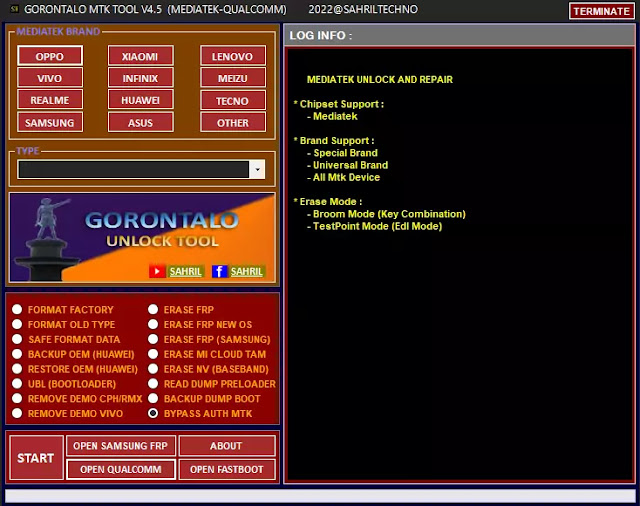
Task: Open the TYPE dropdown arrow
Action: [257, 169]
